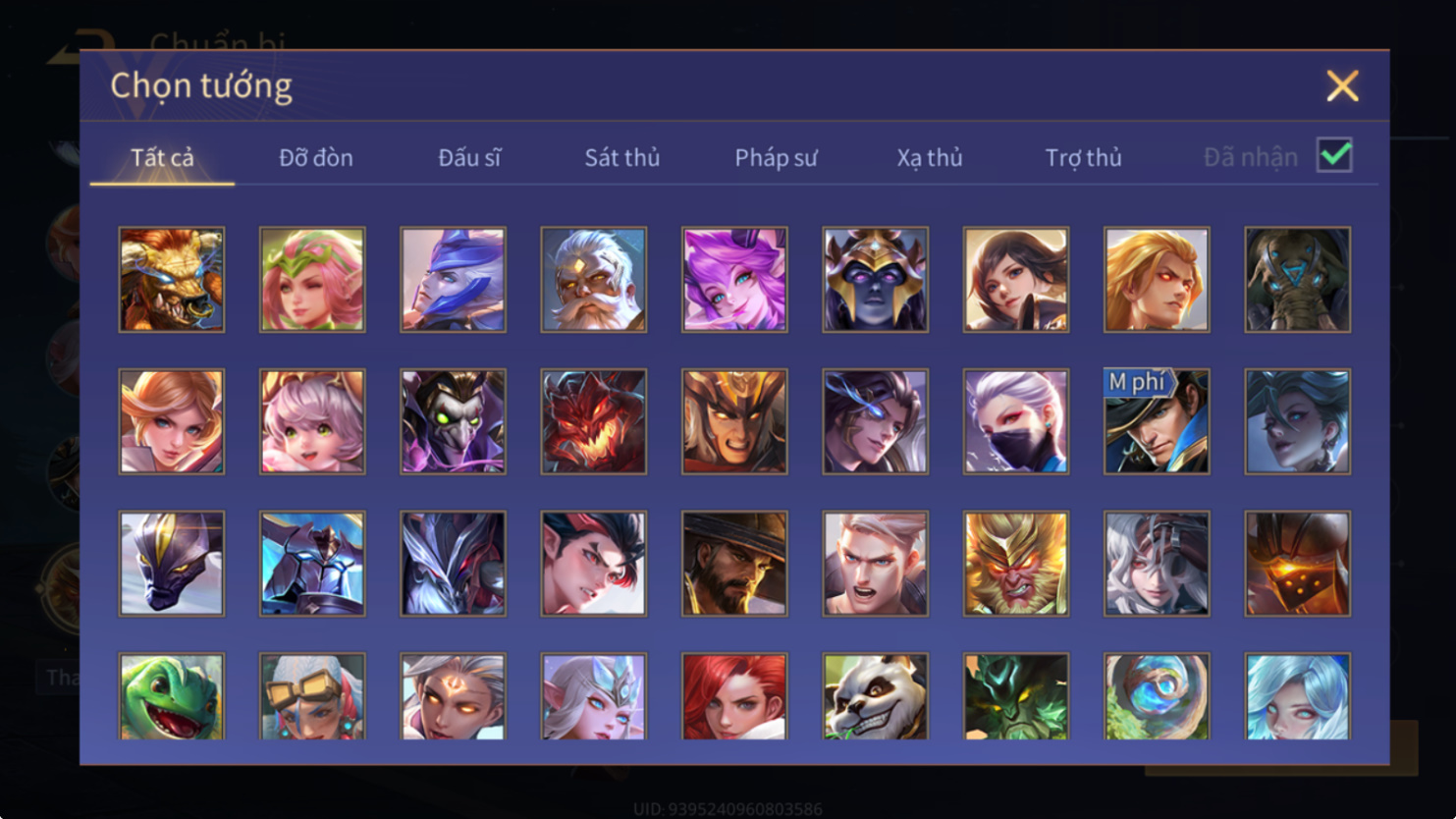
Task: Select the hero tagged M phí
Action: [x=1157, y=421]
